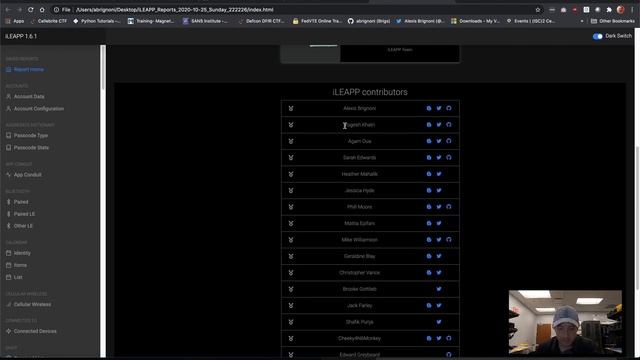Screen dimensions: 640x360
Task: Open Connected Devices in the sidebar
Action: pyautogui.click(x=31, y=331)
